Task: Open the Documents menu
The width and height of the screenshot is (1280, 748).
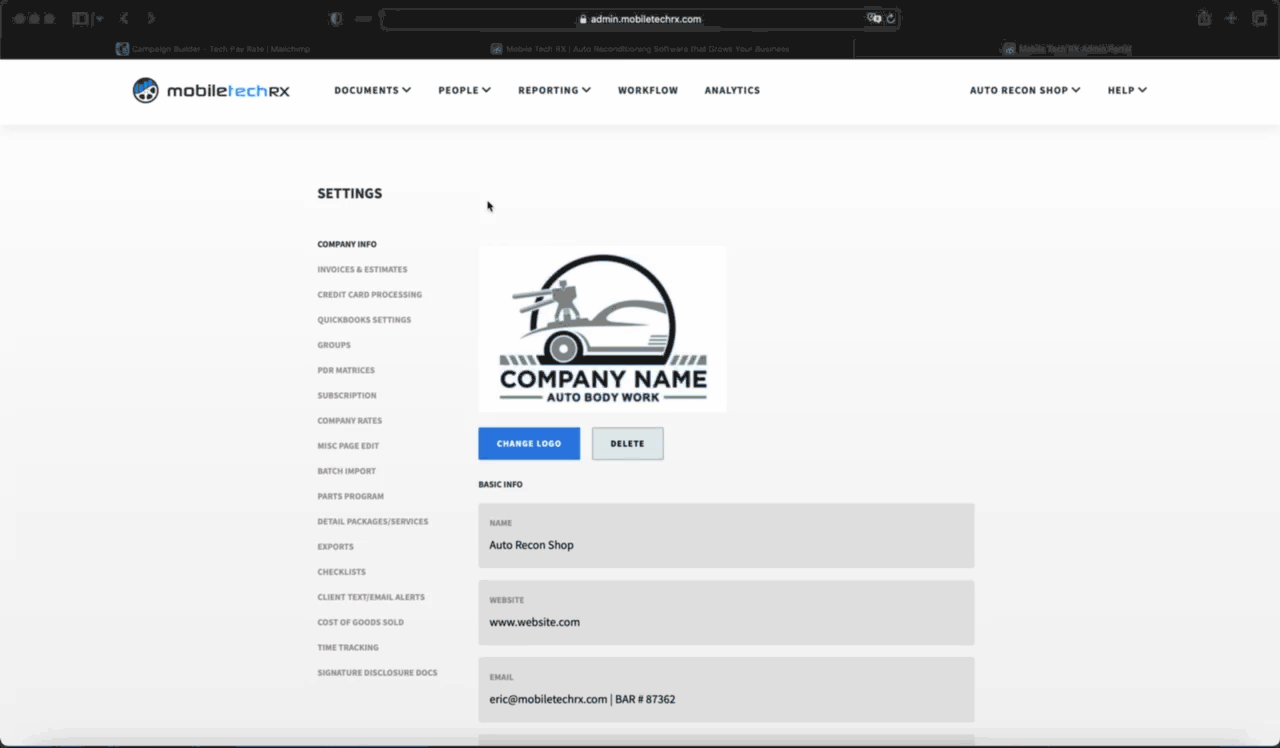Action: (x=373, y=90)
